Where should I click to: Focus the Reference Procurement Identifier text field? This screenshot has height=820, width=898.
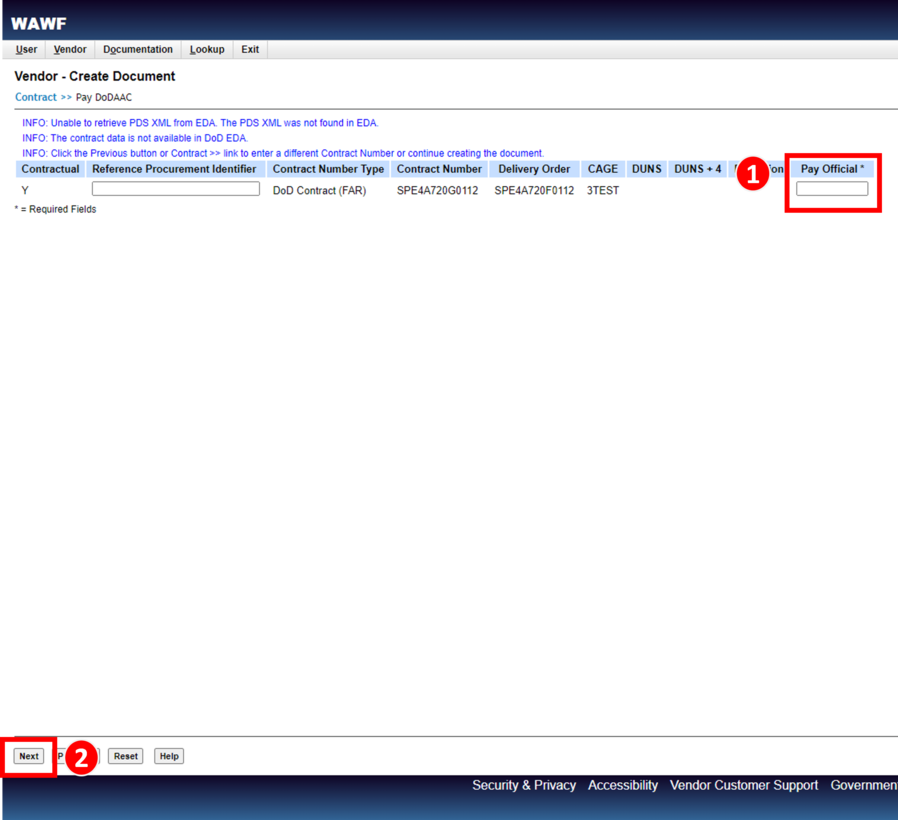click(175, 189)
